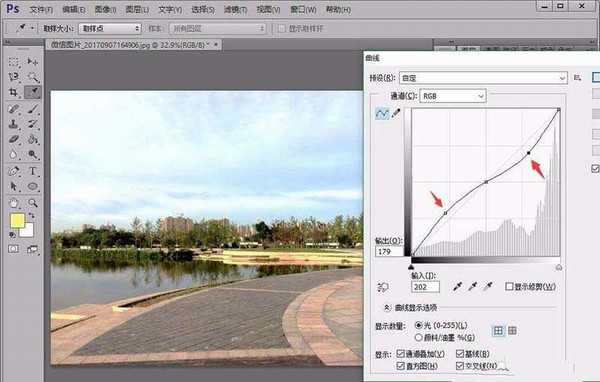Open the Curves preset dropdown
This screenshot has width=600, height=382.
click(483, 78)
